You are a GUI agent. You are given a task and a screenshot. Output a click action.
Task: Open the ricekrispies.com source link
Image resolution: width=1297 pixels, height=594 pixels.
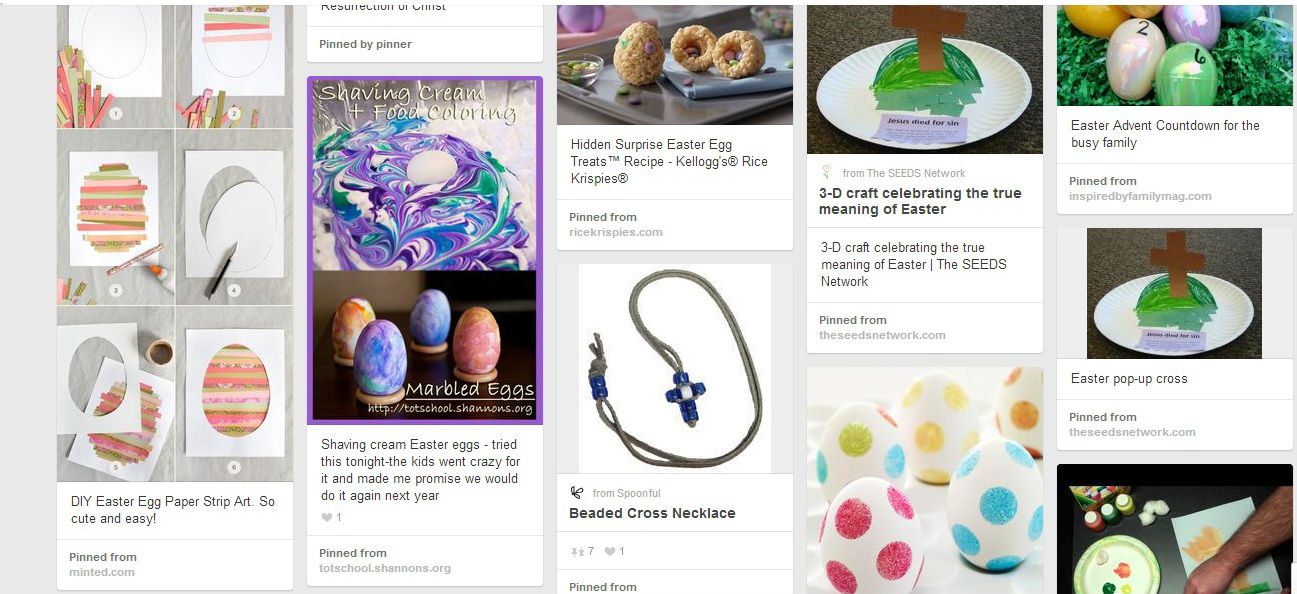tap(615, 232)
